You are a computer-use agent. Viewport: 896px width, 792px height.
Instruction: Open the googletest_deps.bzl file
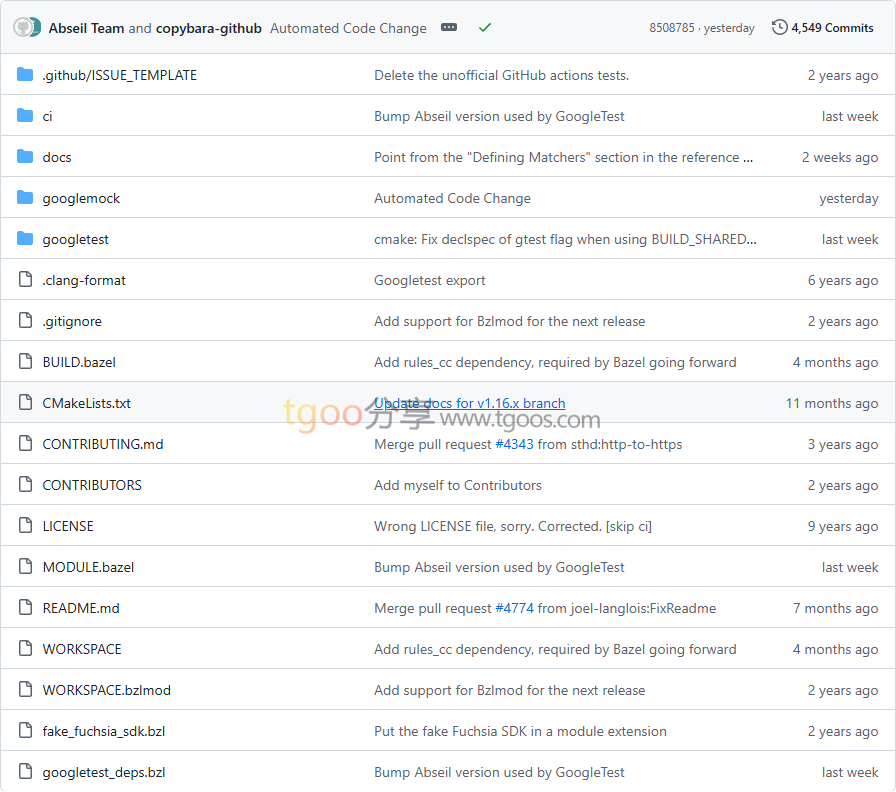click(x=103, y=773)
